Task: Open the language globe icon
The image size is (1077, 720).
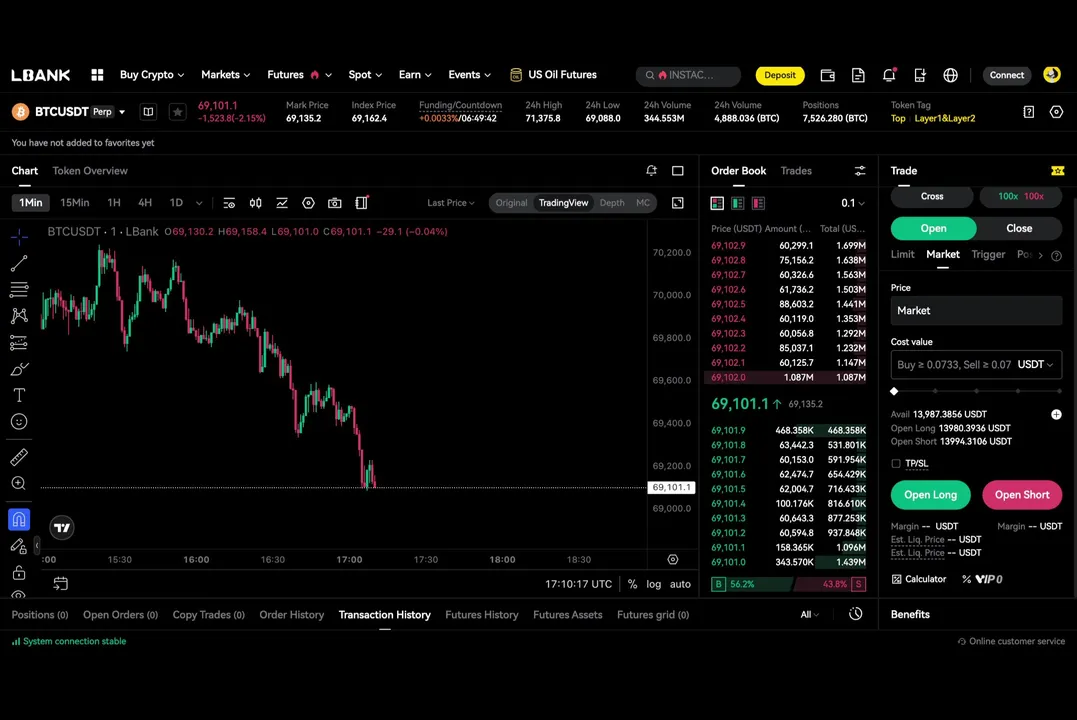Action: point(951,75)
